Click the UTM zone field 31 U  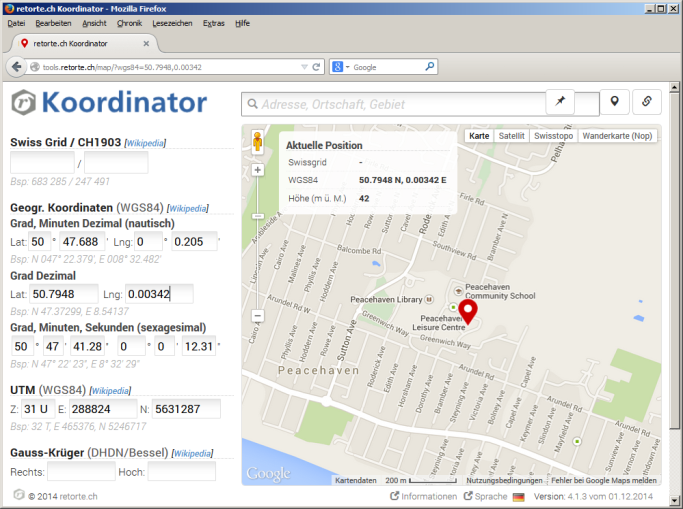tap(38, 409)
